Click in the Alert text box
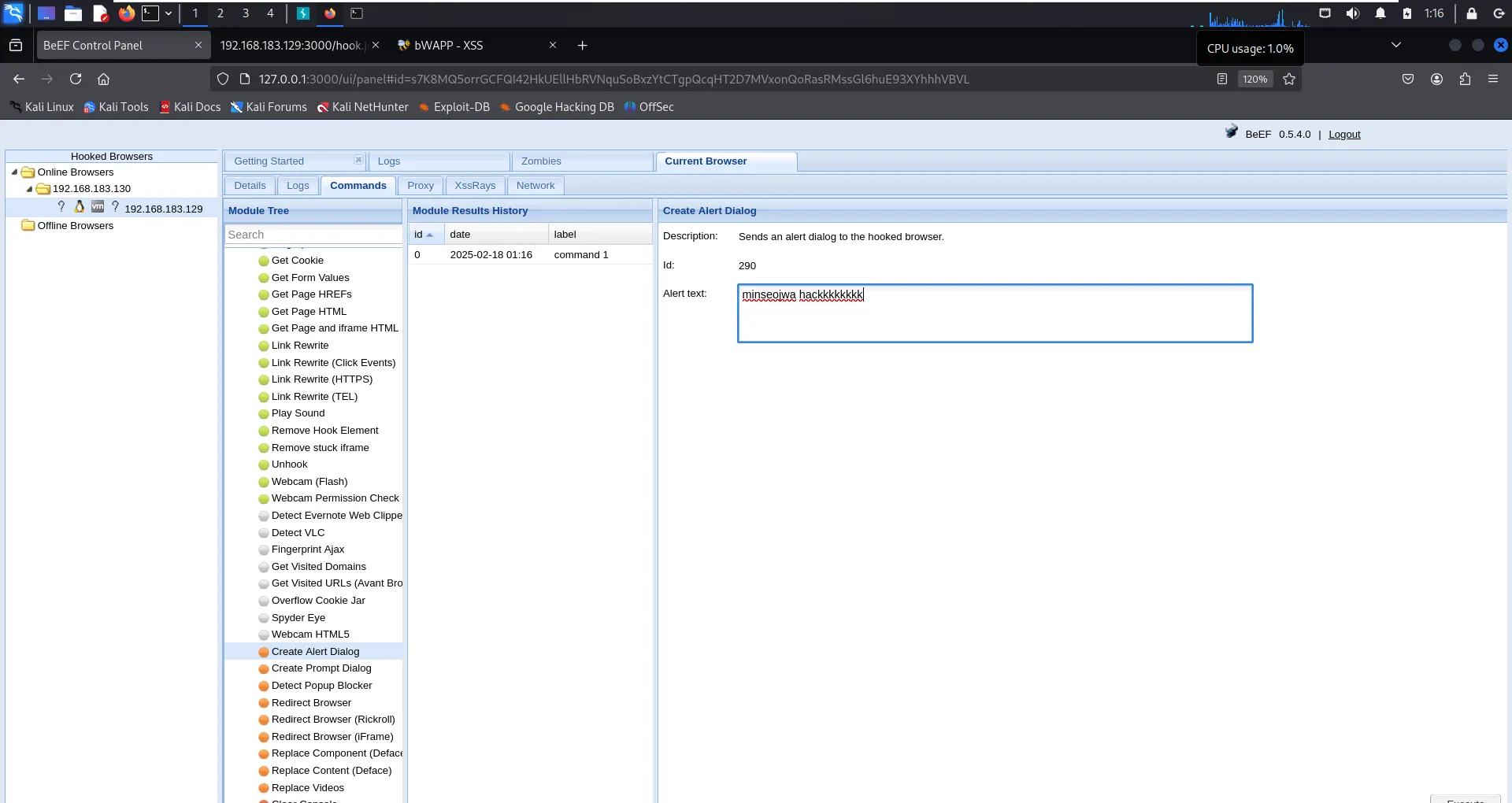 tap(995, 313)
